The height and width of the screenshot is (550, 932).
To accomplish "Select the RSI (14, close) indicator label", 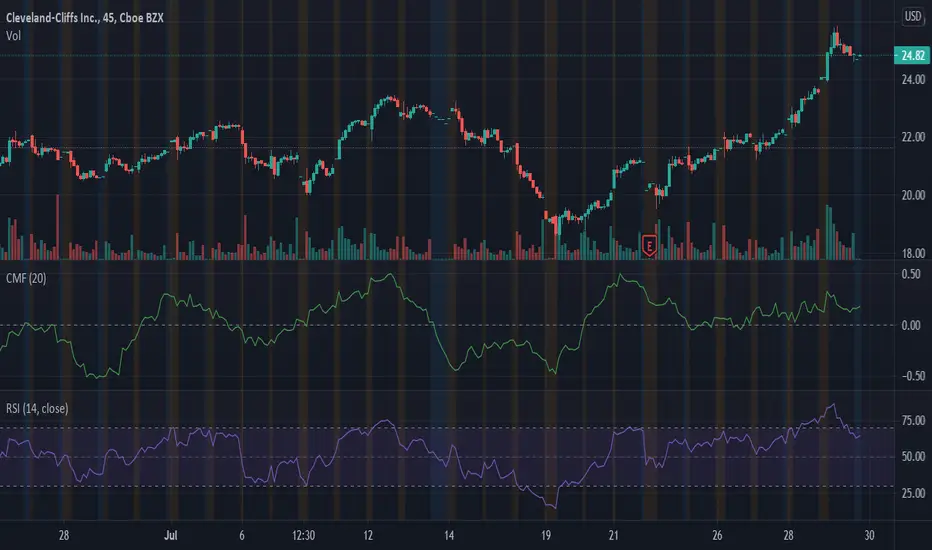I will (x=37, y=408).
